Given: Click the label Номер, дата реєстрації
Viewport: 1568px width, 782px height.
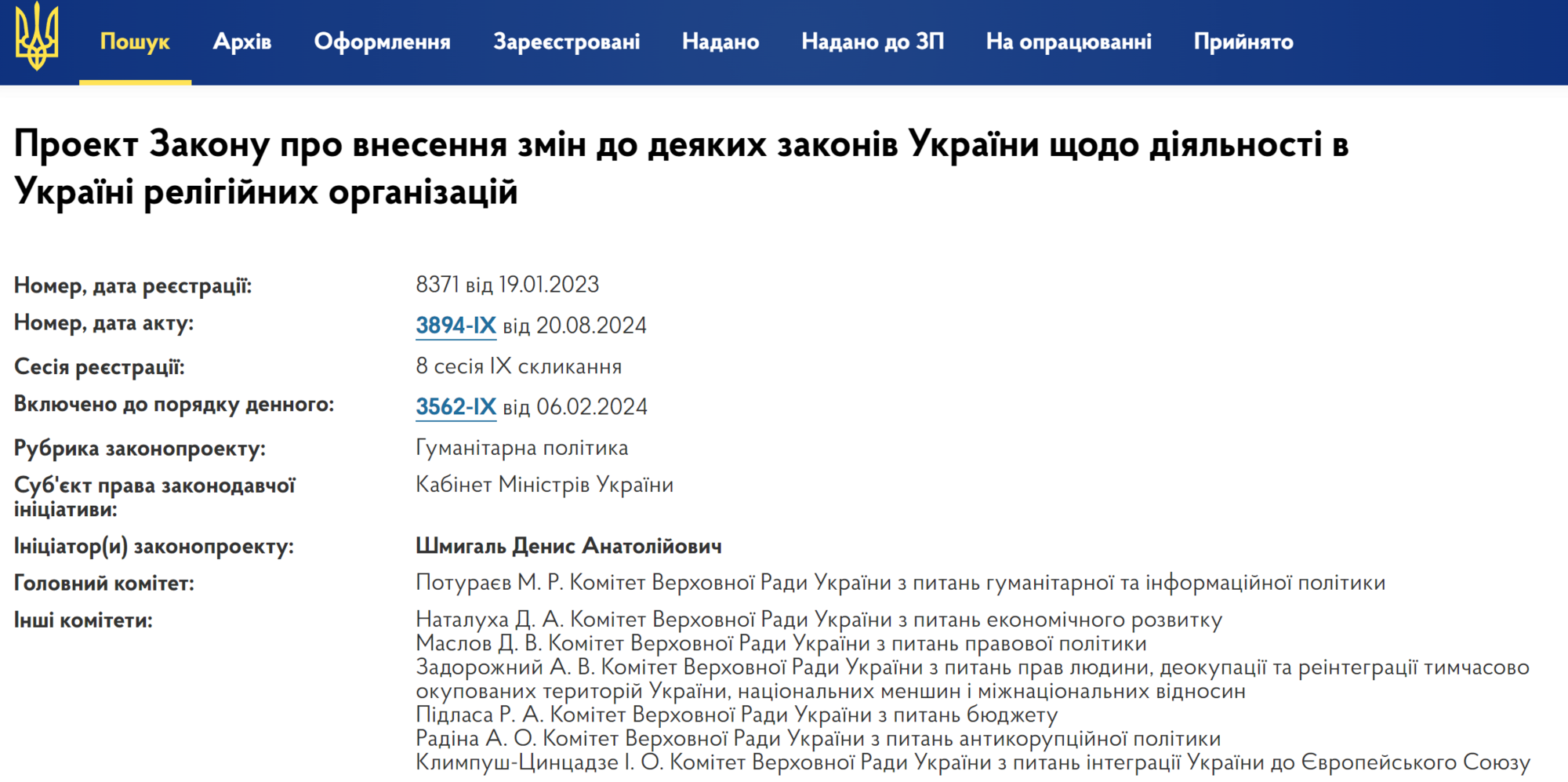Looking at the screenshot, I should click(132, 286).
